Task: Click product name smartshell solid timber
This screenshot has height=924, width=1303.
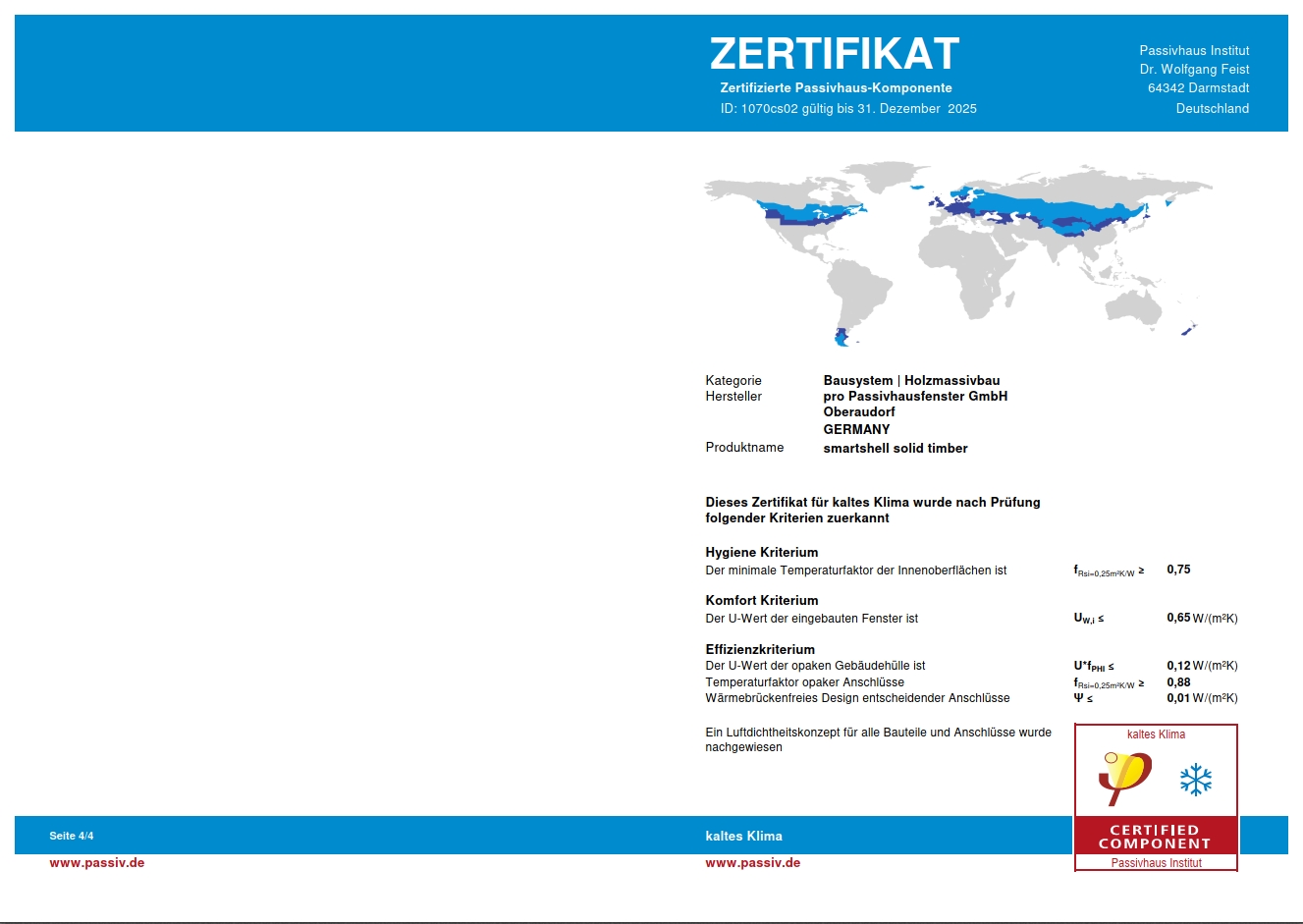Action: (x=895, y=448)
